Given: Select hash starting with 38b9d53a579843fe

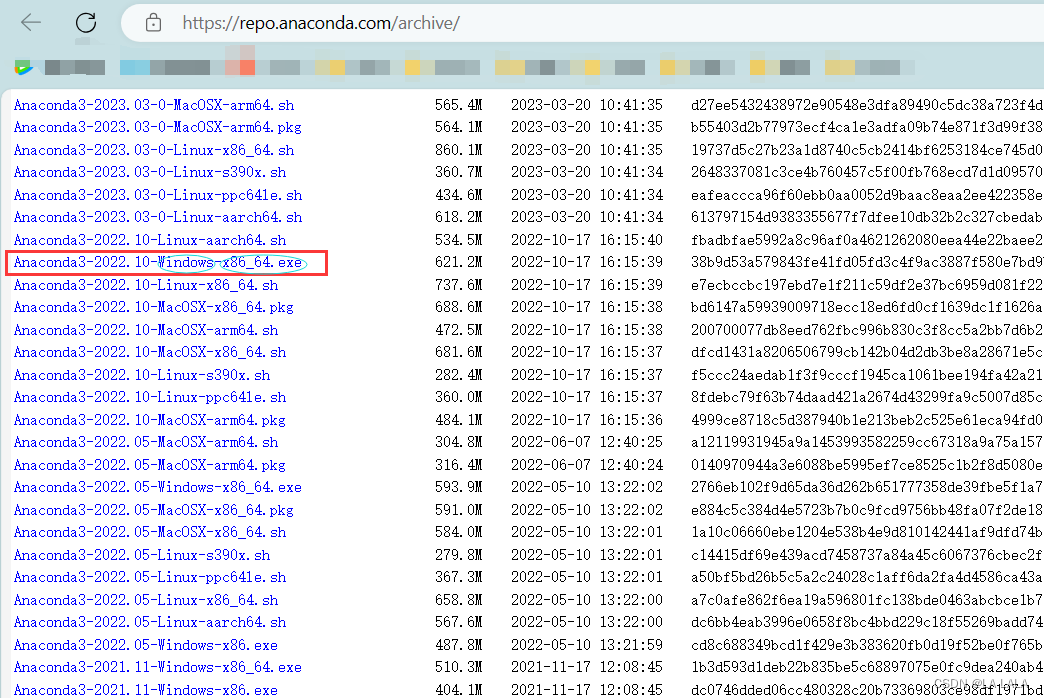Looking at the screenshot, I should click(x=867, y=262).
